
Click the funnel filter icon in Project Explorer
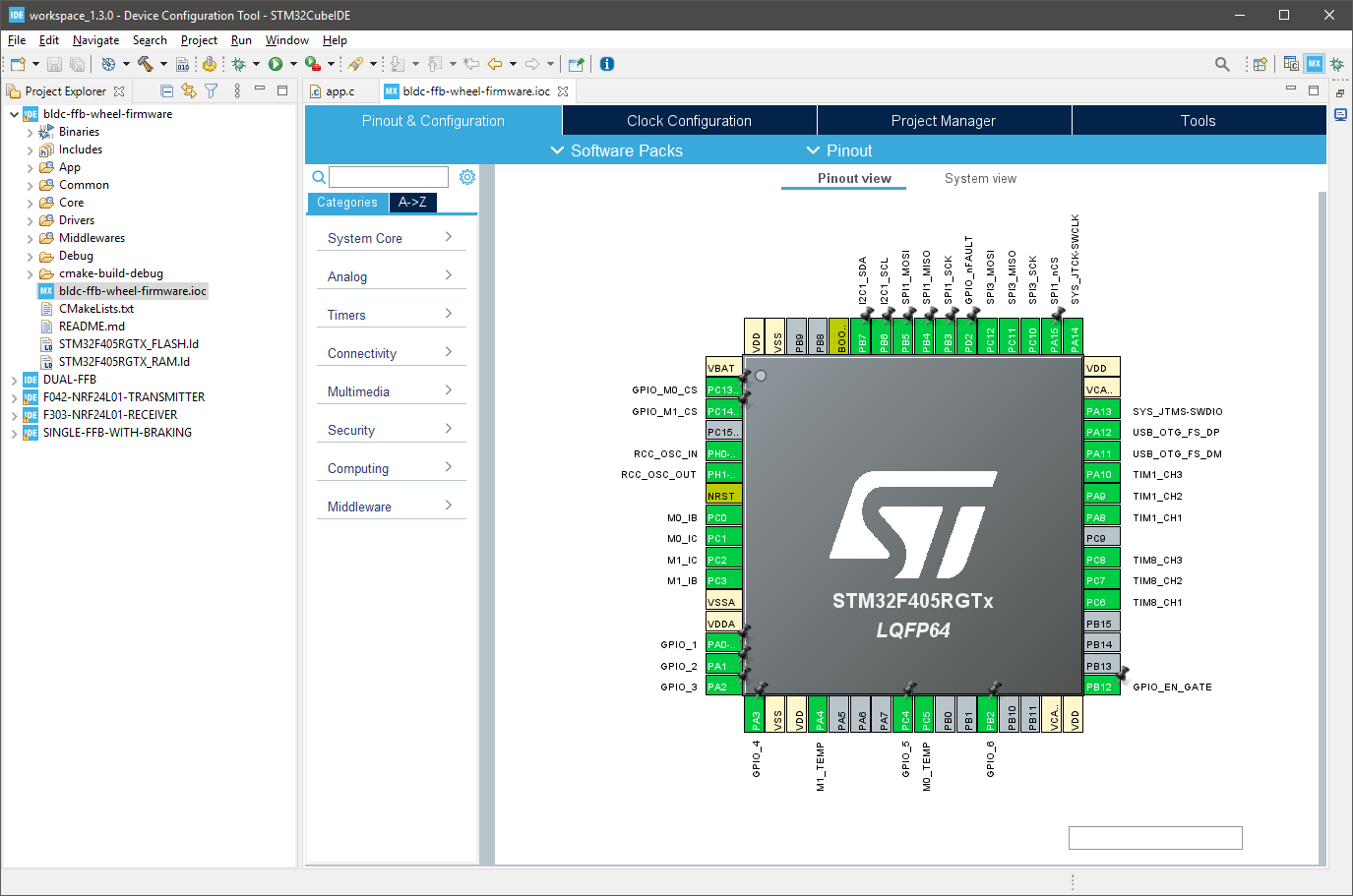click(x=211, y=90)
